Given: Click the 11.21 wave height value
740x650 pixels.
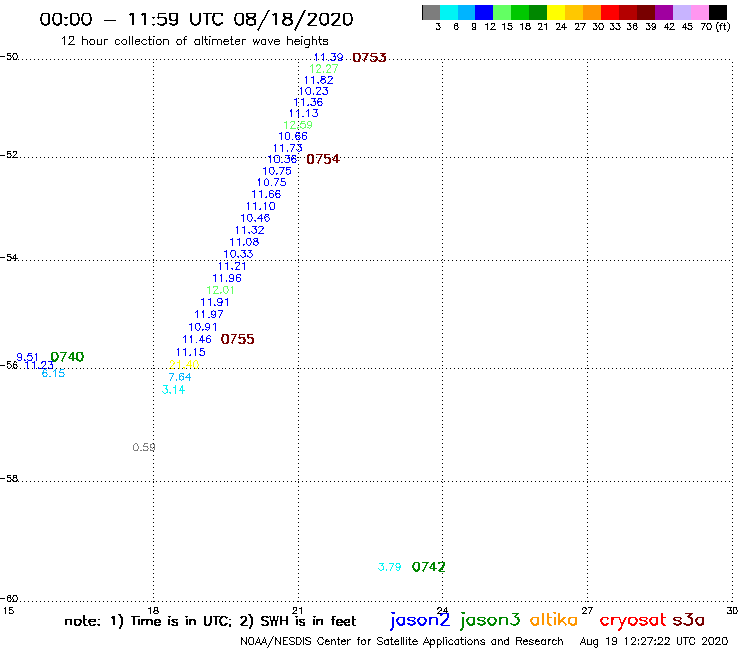Looking at the screenshot, I should 232,266.
